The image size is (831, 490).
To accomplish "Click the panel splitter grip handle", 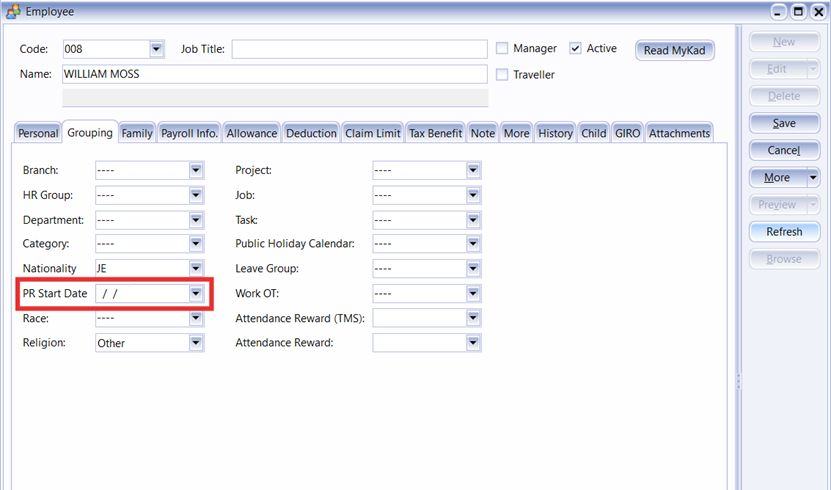I will coord(738,381).
